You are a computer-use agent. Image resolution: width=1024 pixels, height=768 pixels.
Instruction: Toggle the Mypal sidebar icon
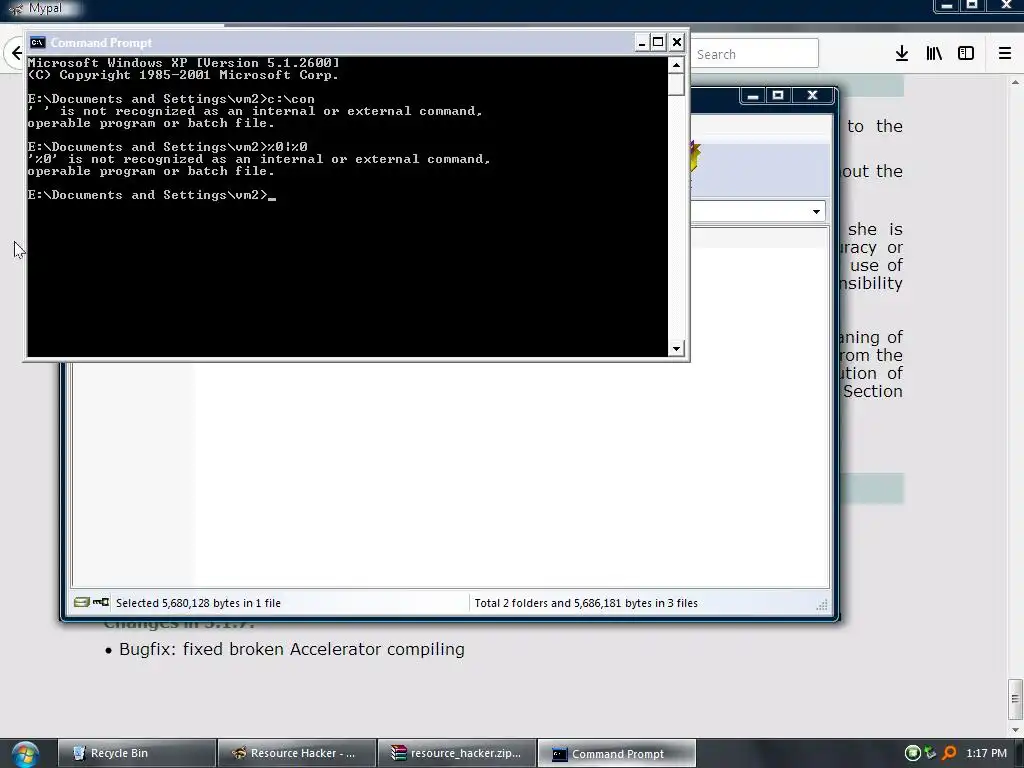pos(966,54)
